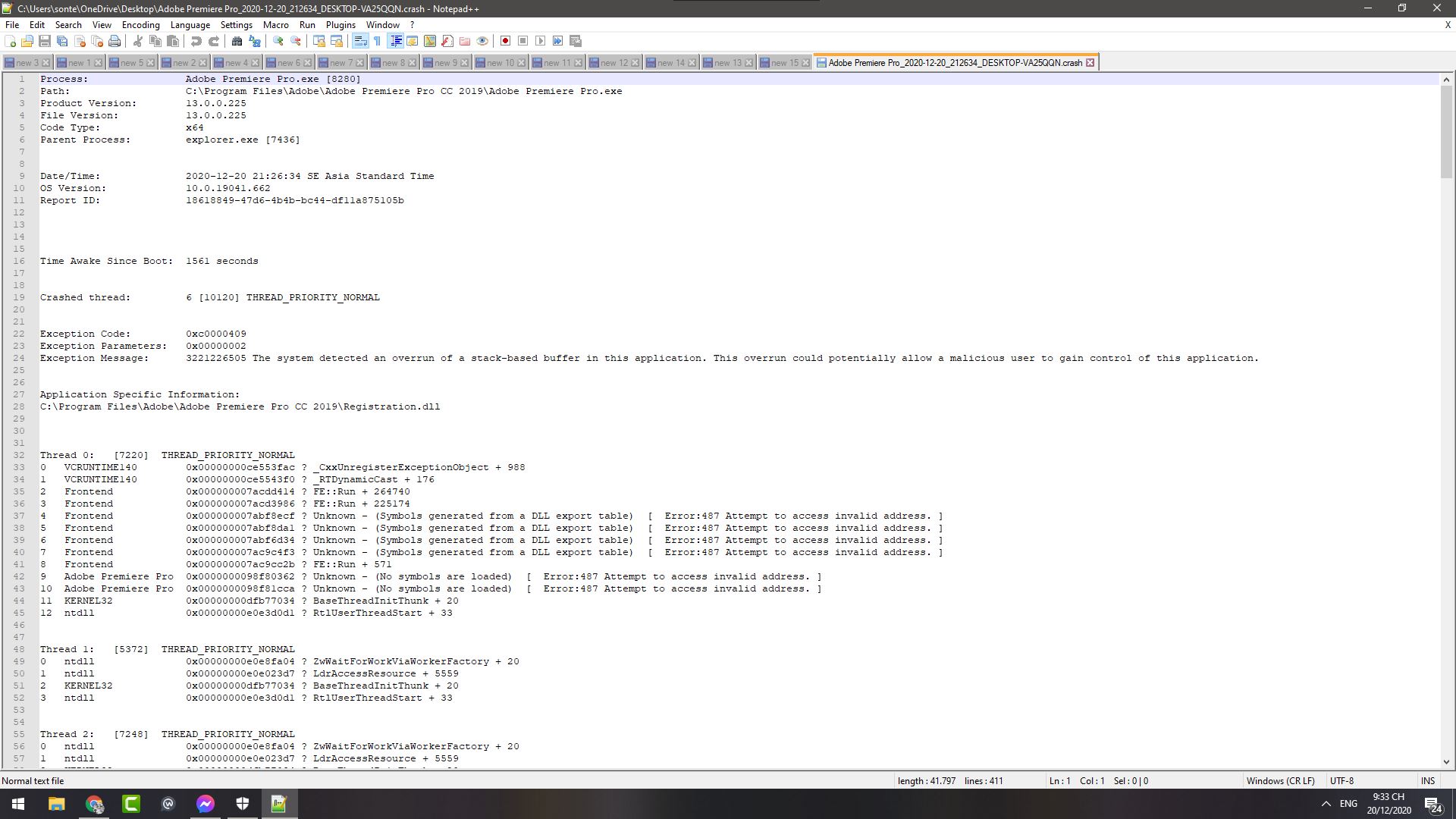The height and width of the screenshot is (819, 1456).
Task: Toggle the Word wrap button
Action: pyautogui.click(x=360, y=41)
